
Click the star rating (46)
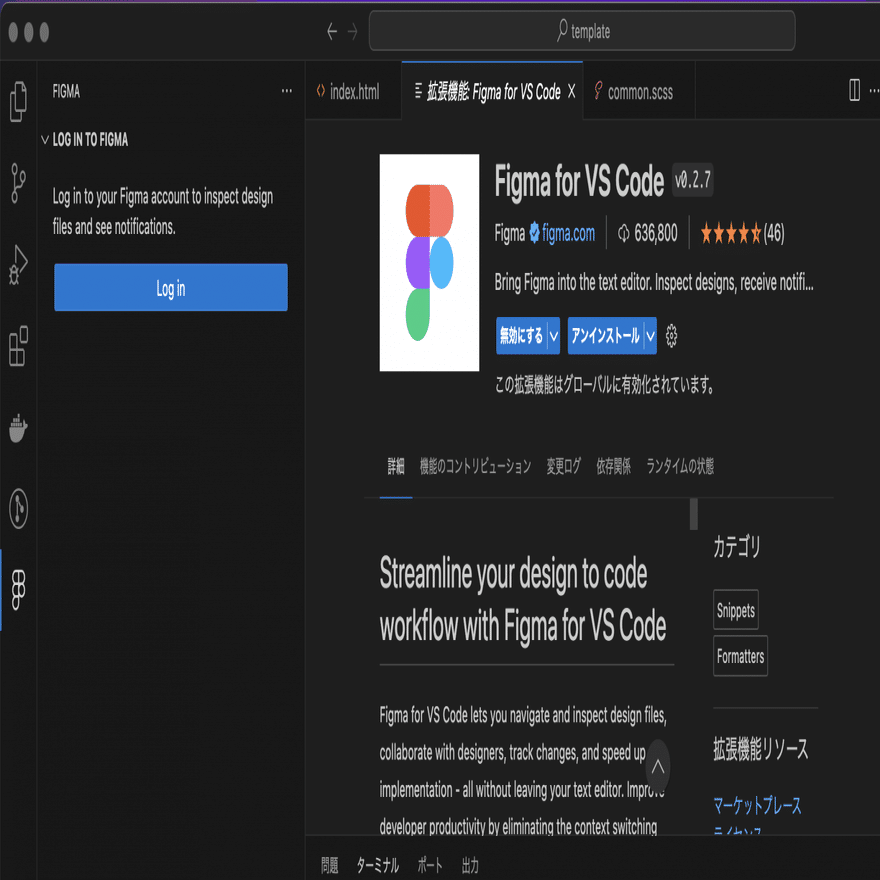(x=742, y=233)
